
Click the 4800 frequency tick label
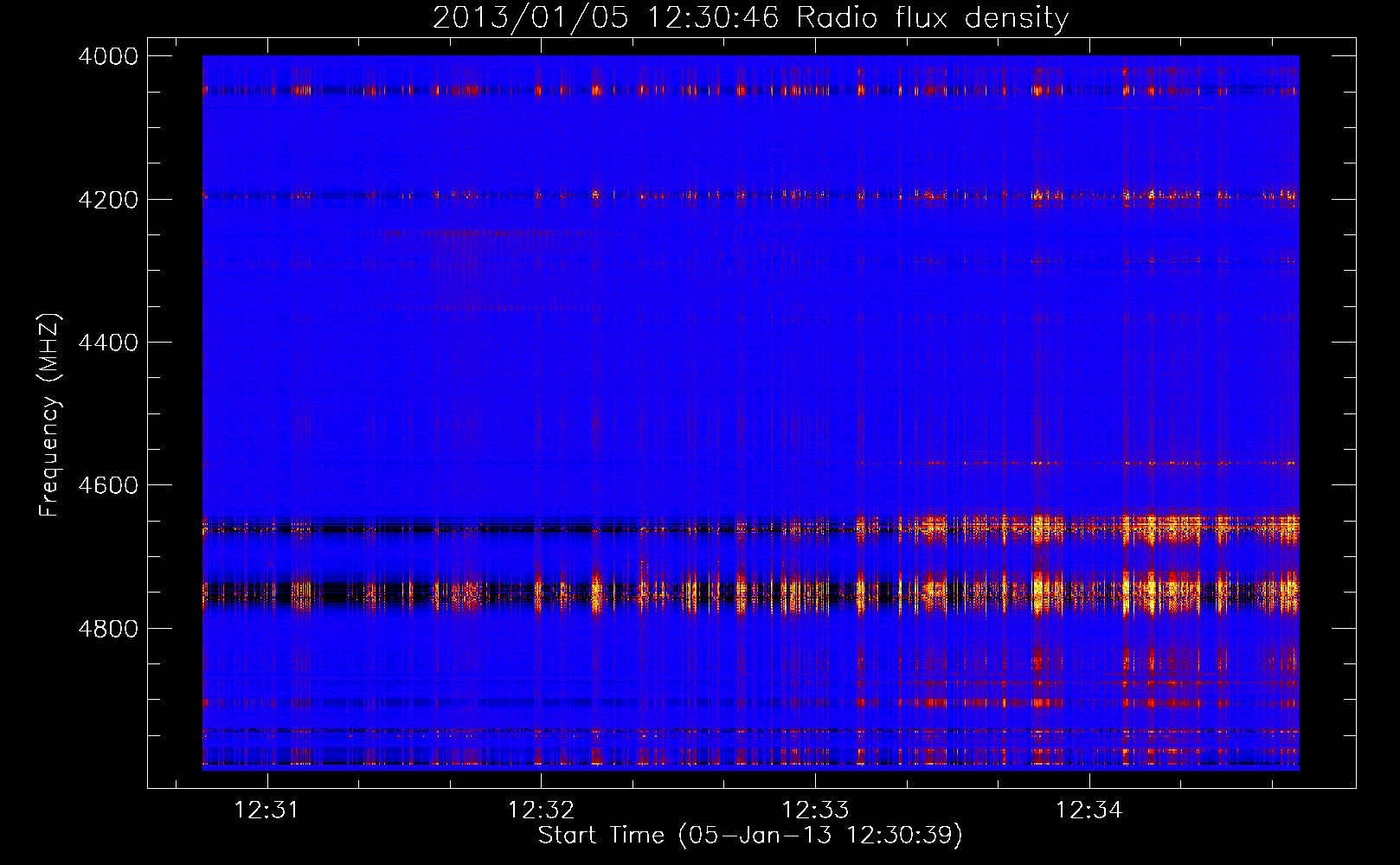tap(108, 629)
